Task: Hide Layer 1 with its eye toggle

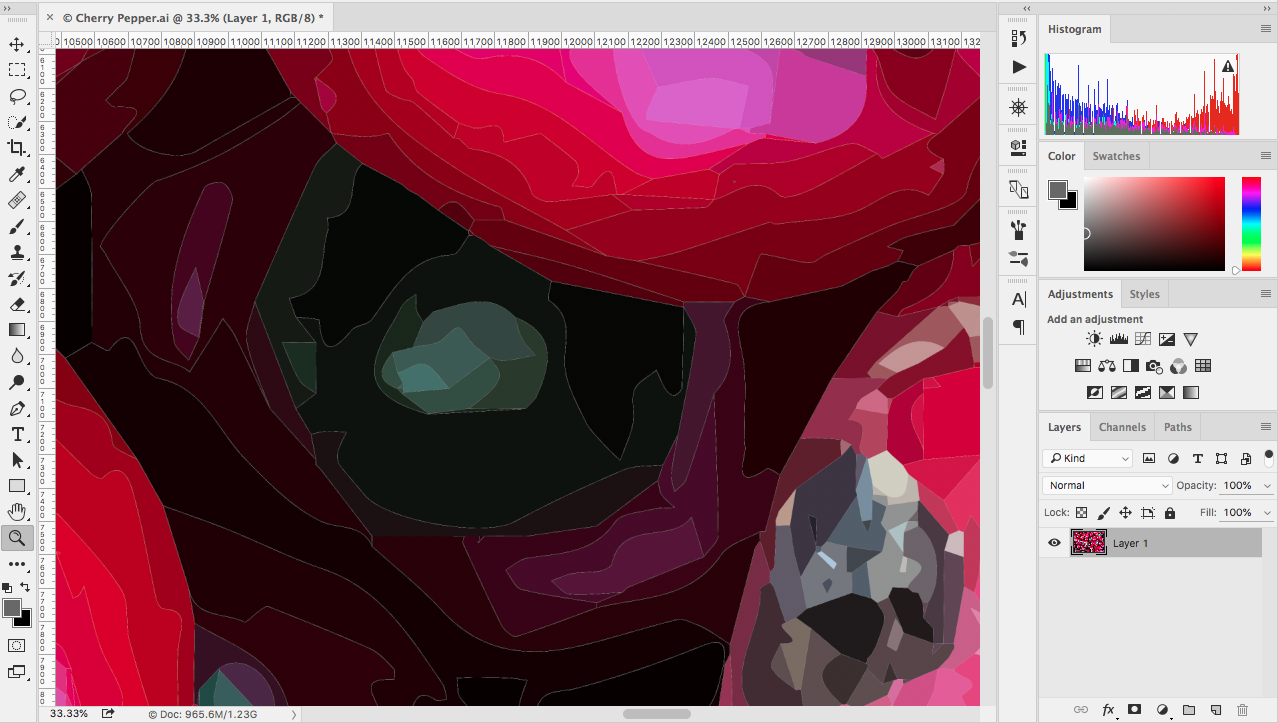Action: coord(1053,543)
